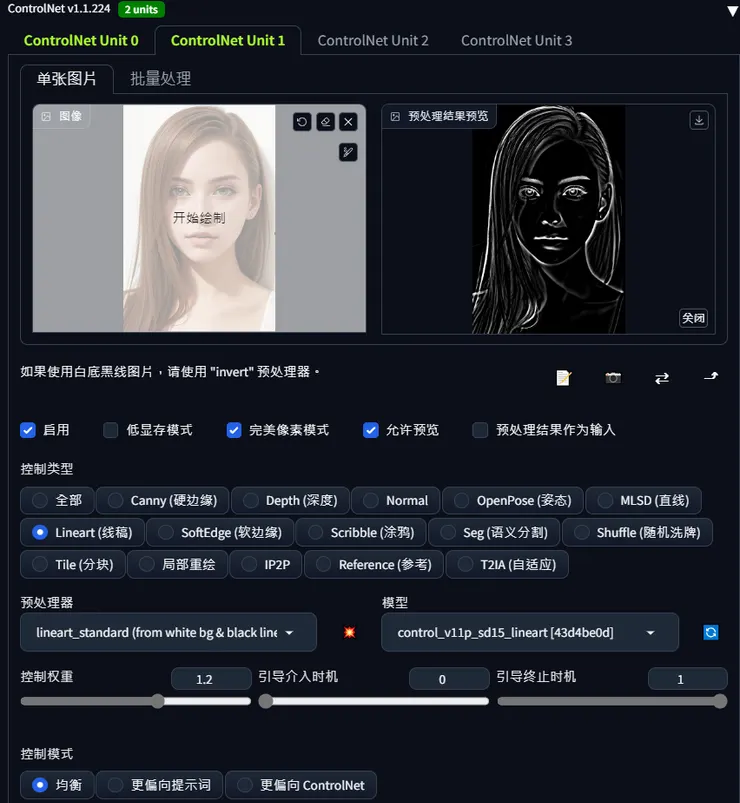Screen dimensions: 740x803
Task: Select Reference (参考) control type
Action: (374, 564)
